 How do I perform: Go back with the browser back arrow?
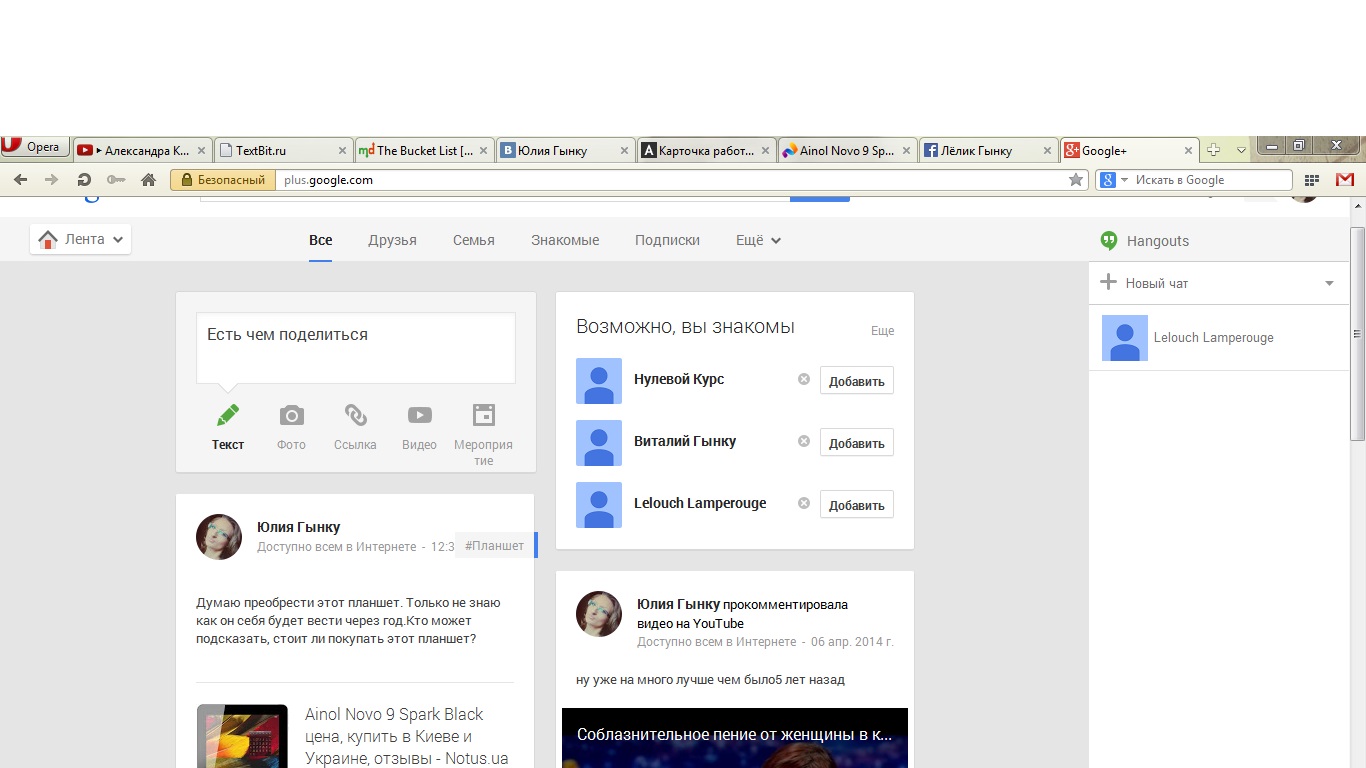tap(20, 180)
